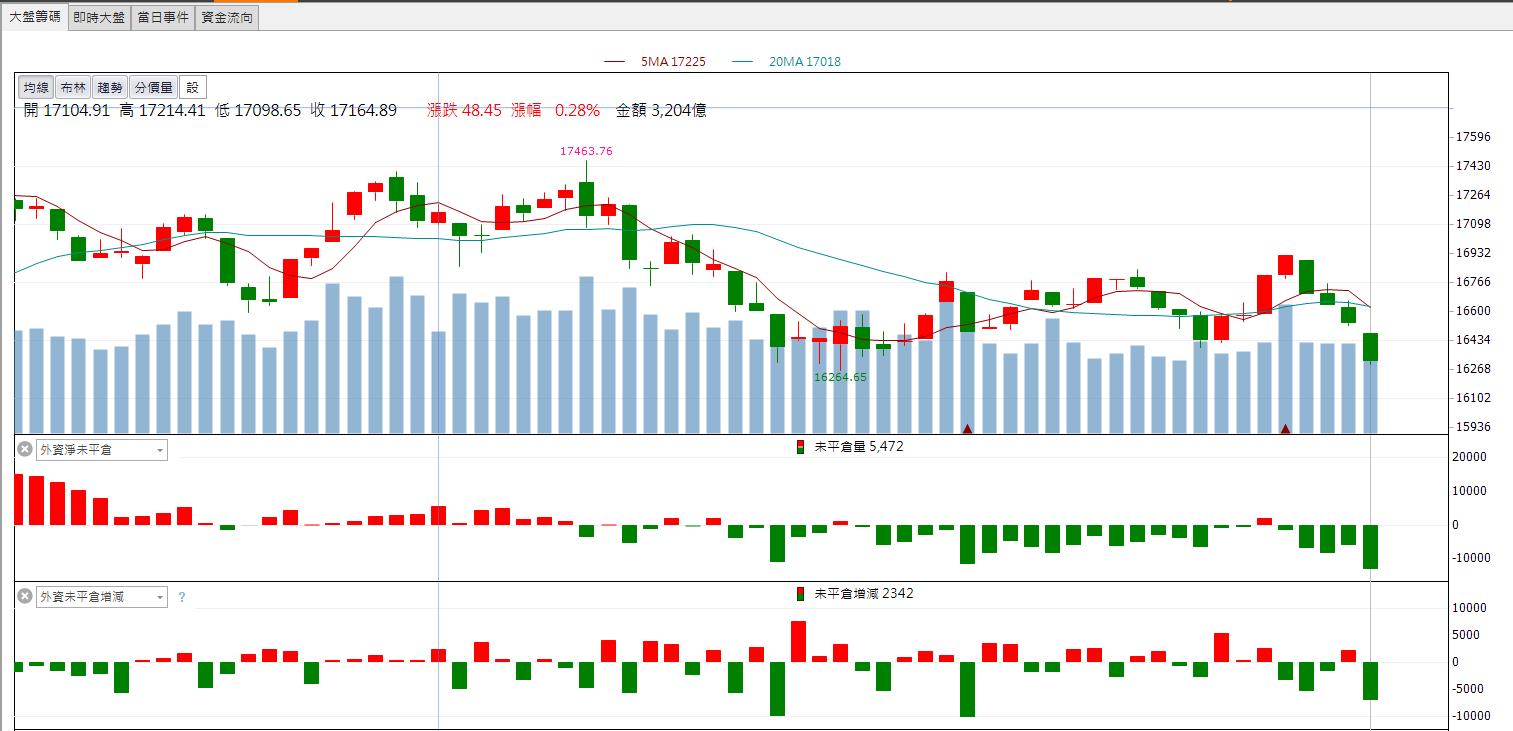Select the 收 17164.89 closing value
This screenshot has width=1513, height=731.
[x=354, y=111]
